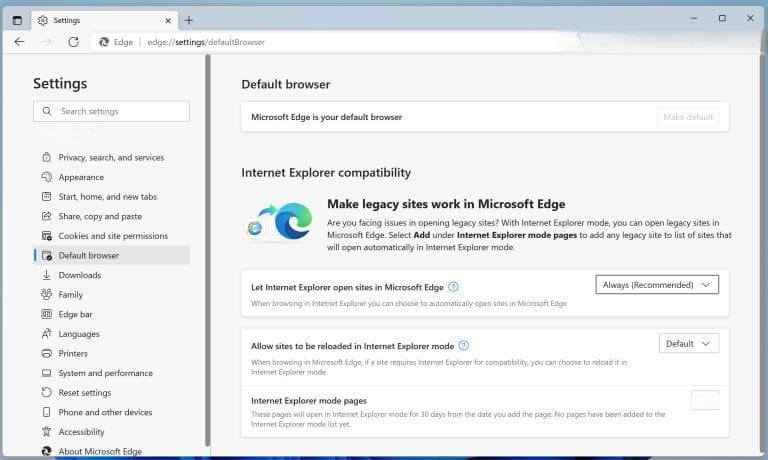Click the Appearance icon in the sidebar
Image resolution: width=768 pixels, height=460 pixels.
click(47, 177)
